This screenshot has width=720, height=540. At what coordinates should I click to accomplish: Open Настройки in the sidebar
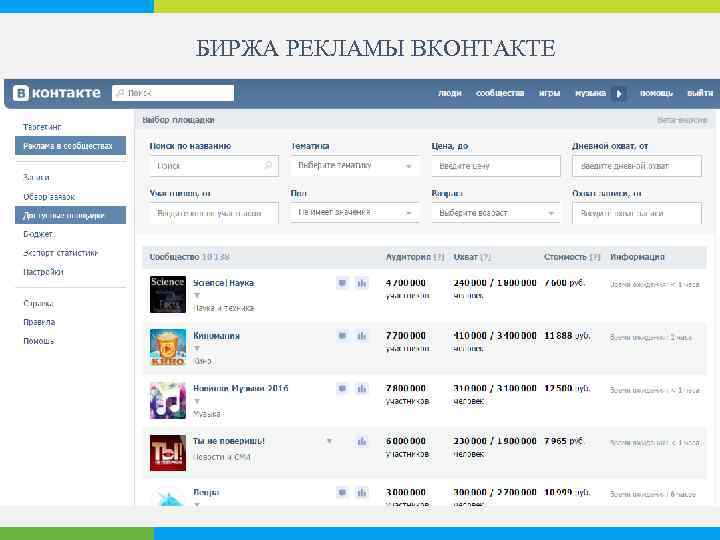click(x=43, y=272)
